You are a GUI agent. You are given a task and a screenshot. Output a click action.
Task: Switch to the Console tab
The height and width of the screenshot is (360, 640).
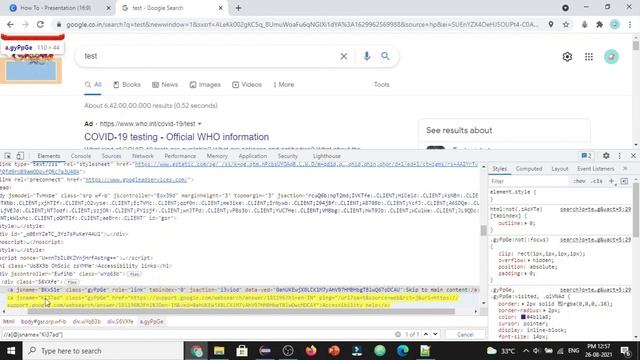click(81, 156)
